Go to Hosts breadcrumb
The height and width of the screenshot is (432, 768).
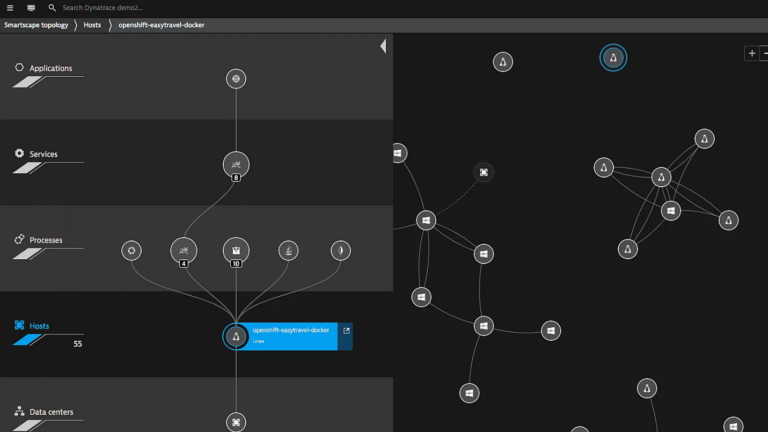92,25
